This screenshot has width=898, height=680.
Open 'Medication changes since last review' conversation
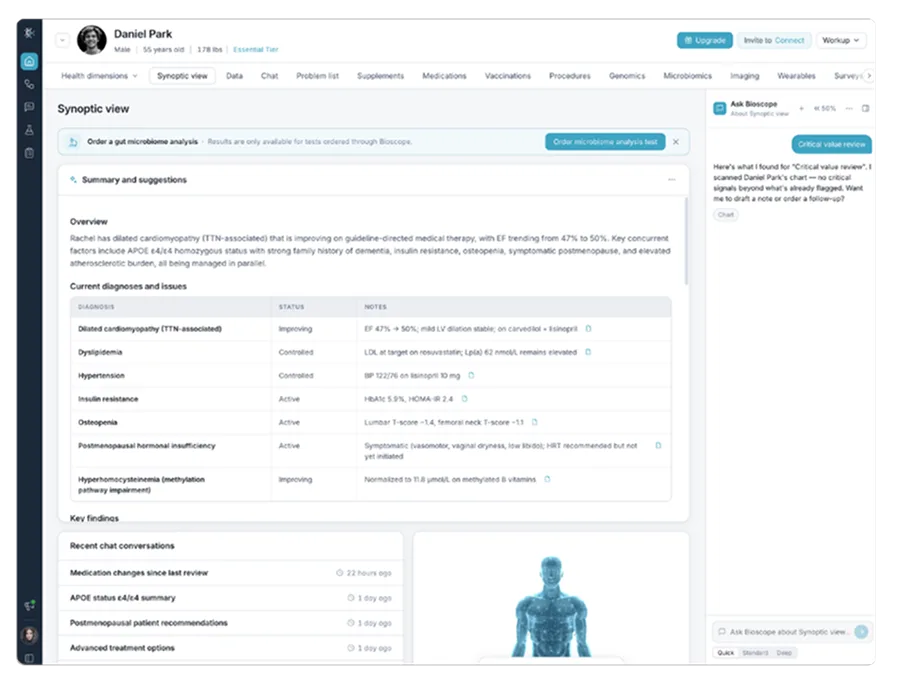[x=230, y=573]
